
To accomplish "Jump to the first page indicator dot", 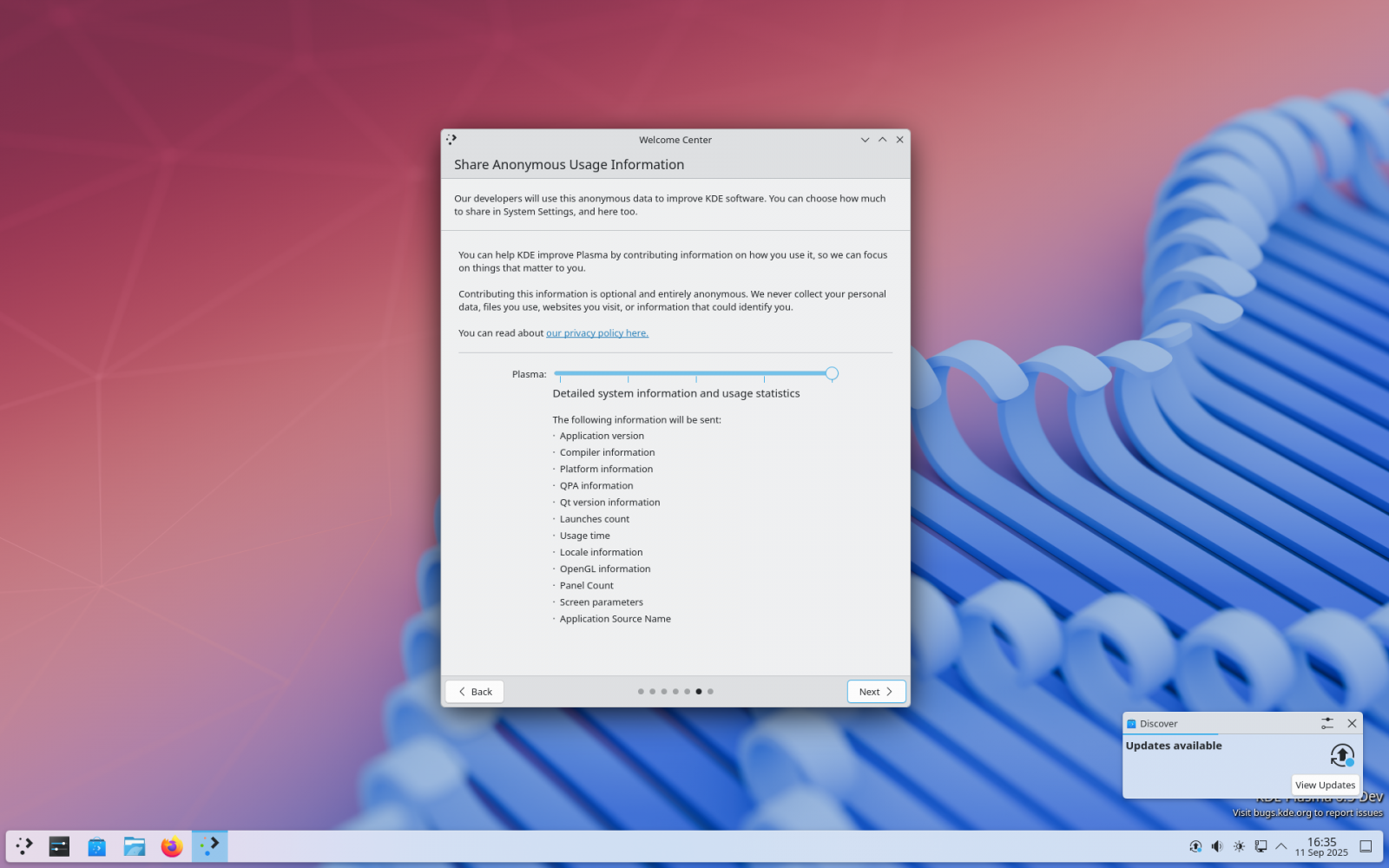I will [x=641, y=692].
